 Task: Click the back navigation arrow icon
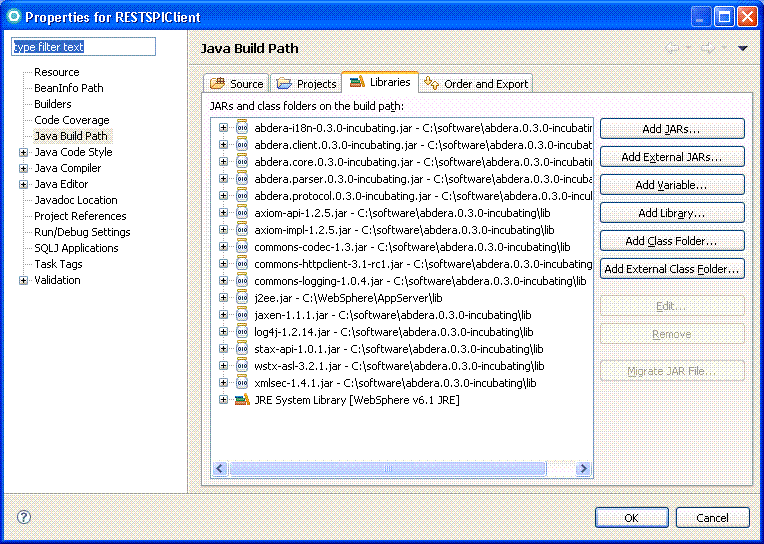(672, 48)
